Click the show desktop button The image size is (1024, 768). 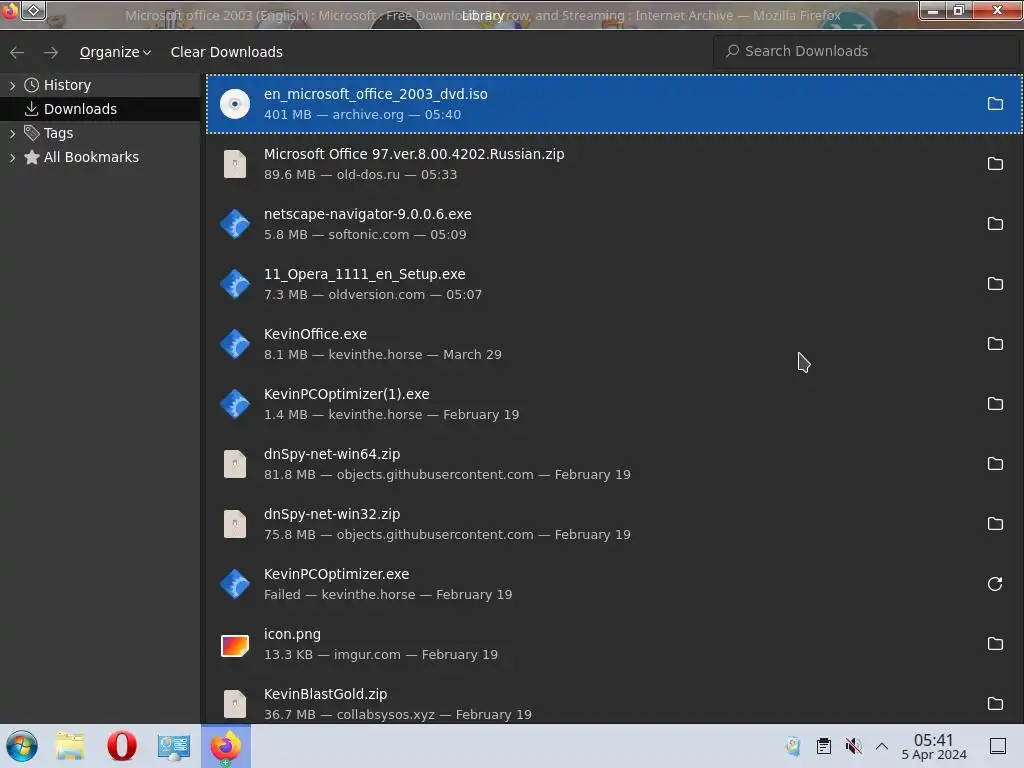pyautogui.click(x=998, y=746)
